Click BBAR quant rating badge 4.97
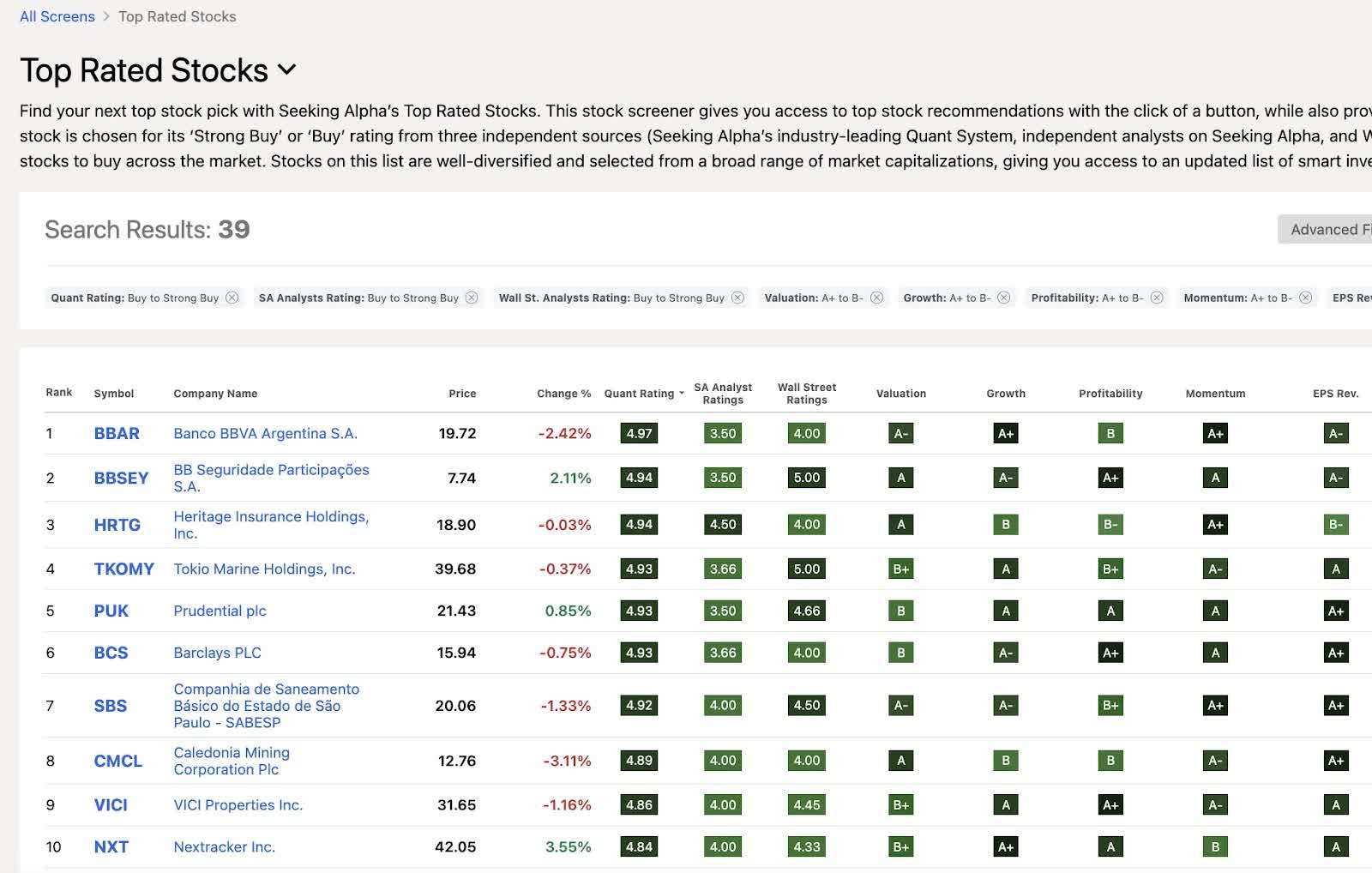This screenshot has width=1372, height=873. [639, 433]
